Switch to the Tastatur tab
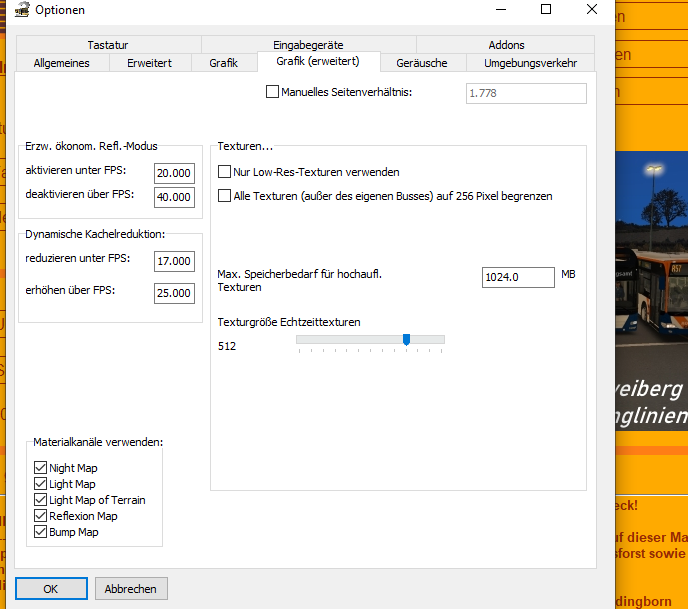Screen dimensions: 688x609 click(108, 45)
